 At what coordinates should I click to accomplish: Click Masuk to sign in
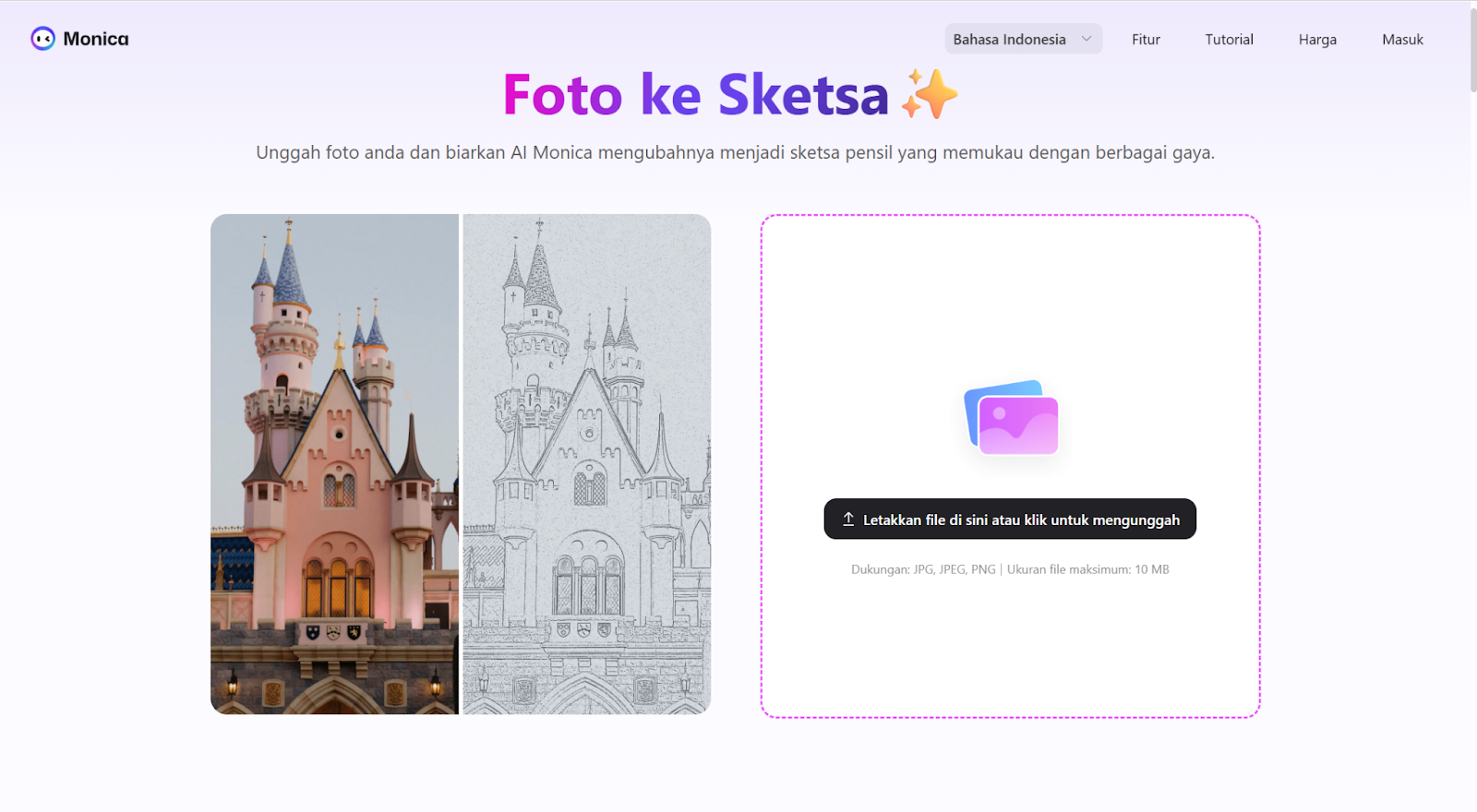point(1402,40)
